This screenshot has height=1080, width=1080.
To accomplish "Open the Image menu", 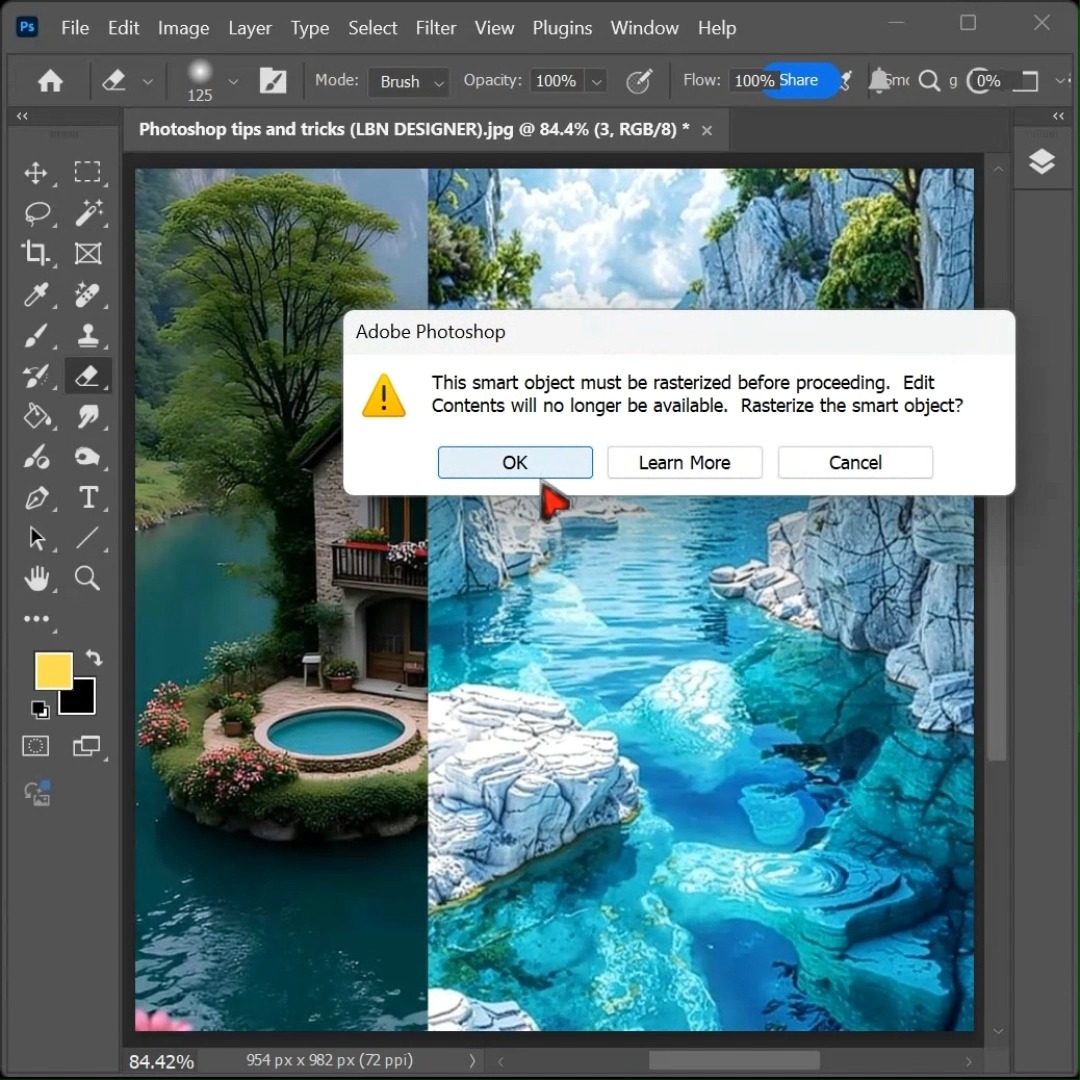I will point(183,28).
